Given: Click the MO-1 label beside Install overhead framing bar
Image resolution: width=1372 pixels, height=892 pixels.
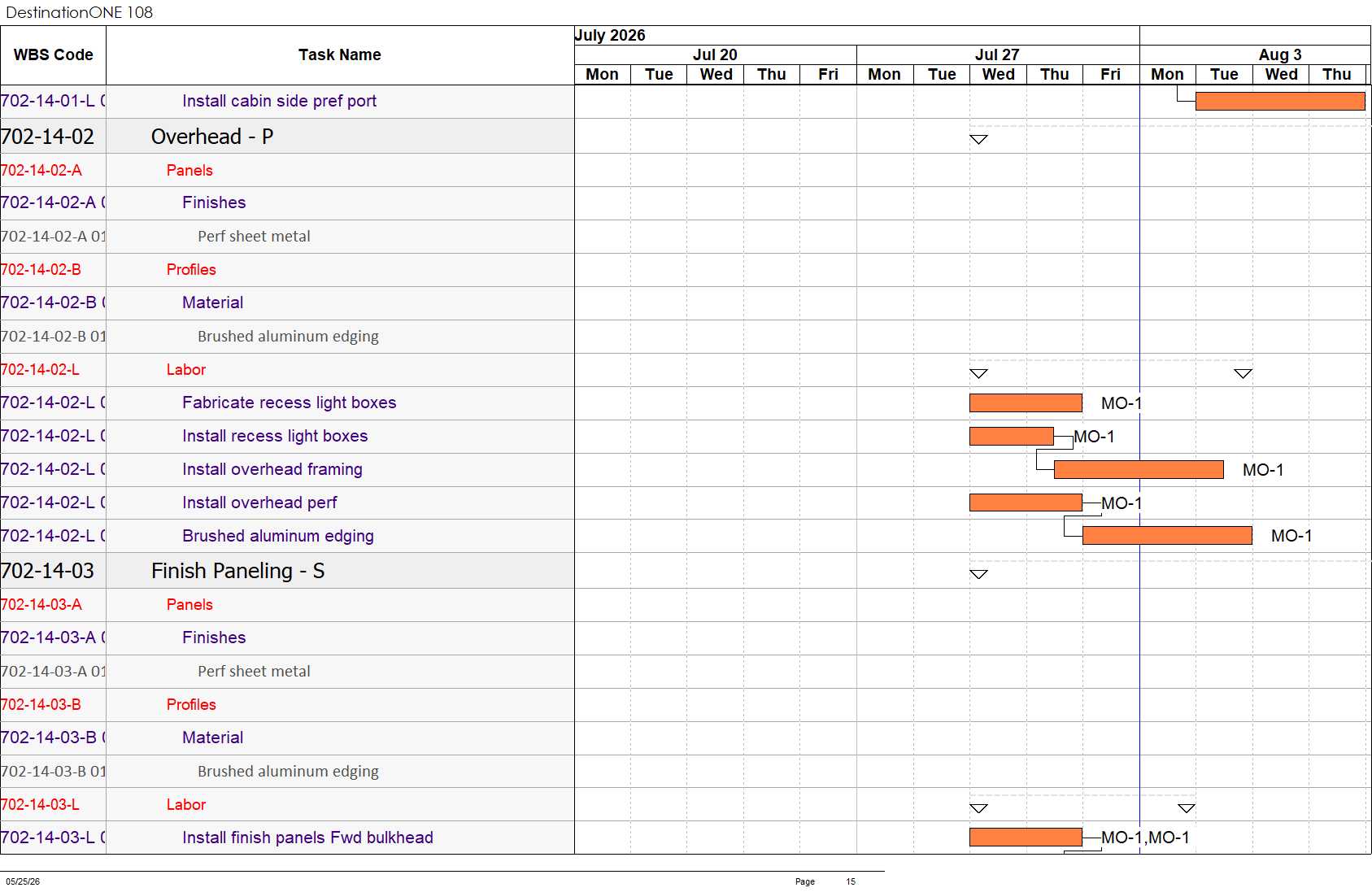Looking at the screenshot, I should pos(1263,470).
